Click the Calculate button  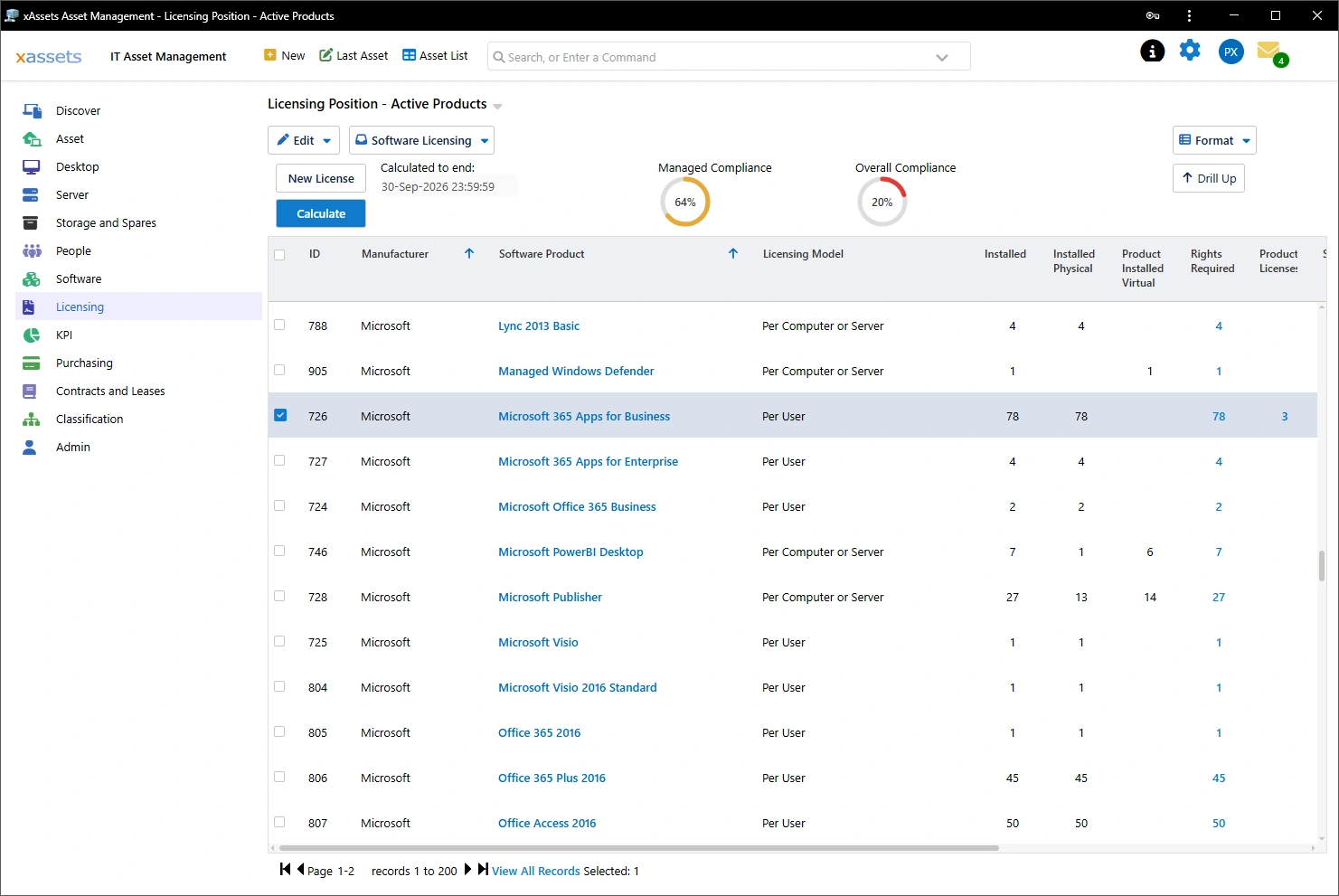tap(321, 213)
